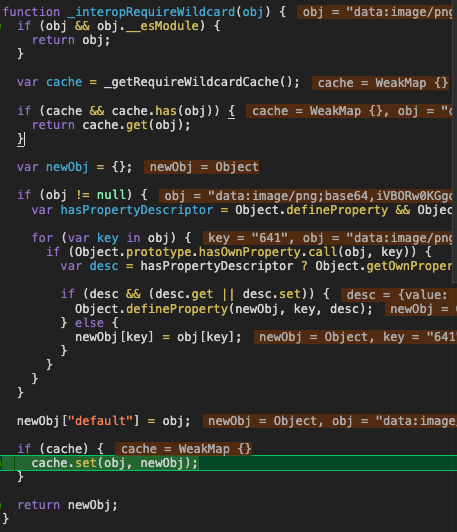The image size is (457, 532).
Task: Click the newObj["default"] = obj assignment
Action: pos(104,421)
